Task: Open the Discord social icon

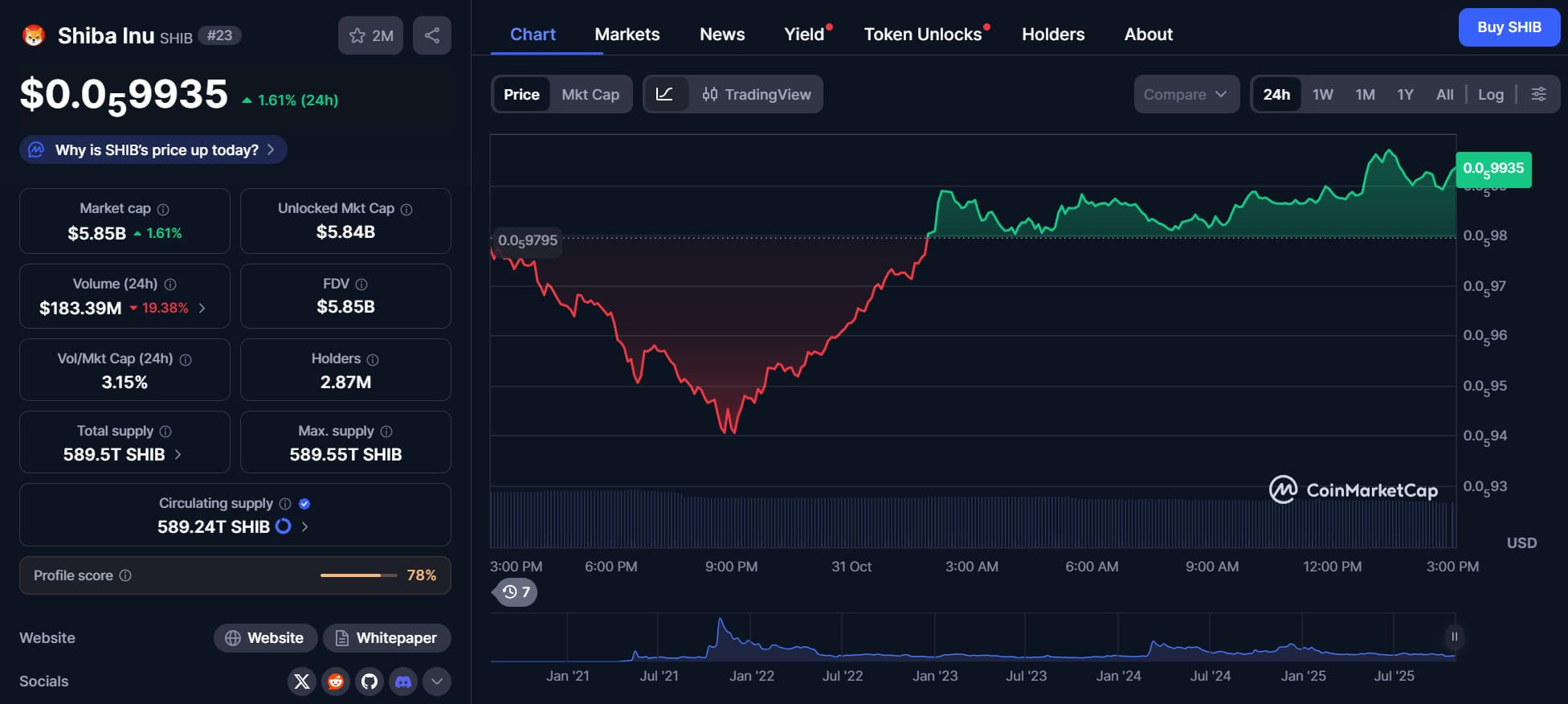Action: click(403, 681)
